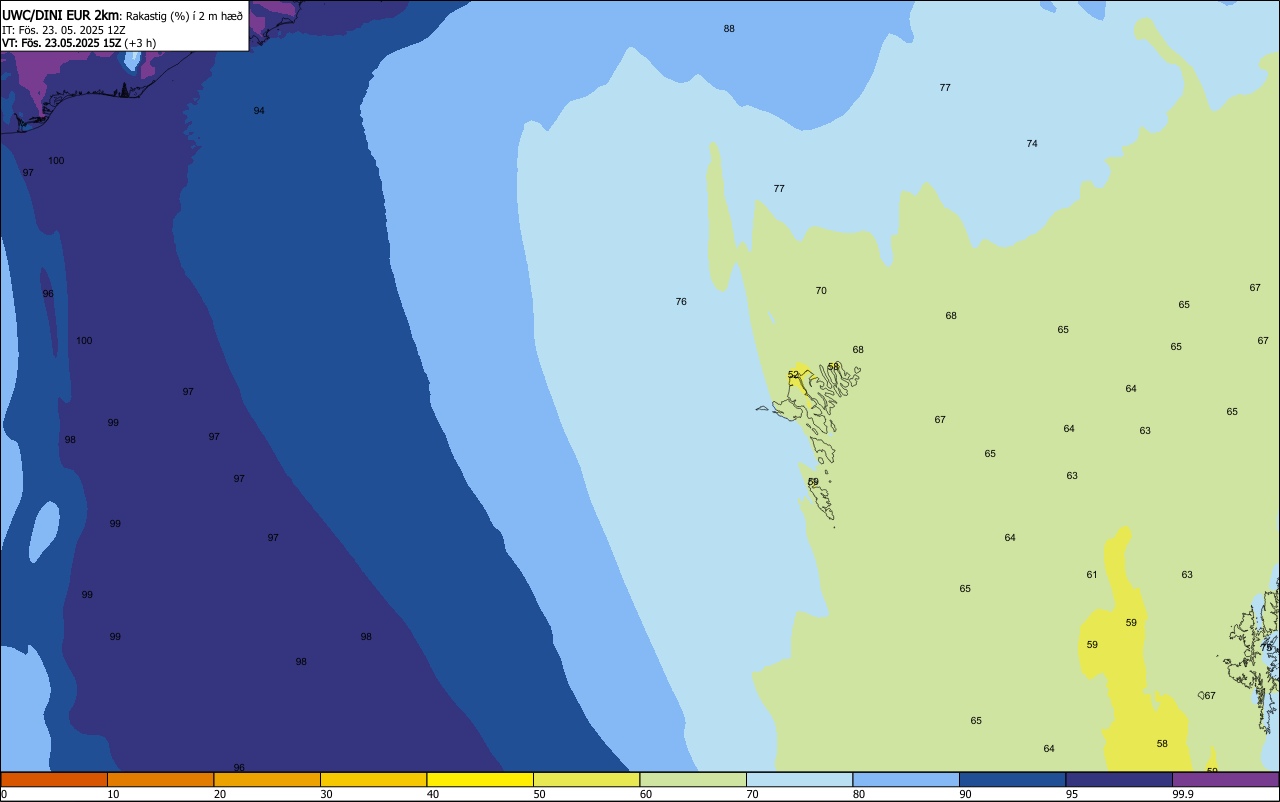Viewport: 1280px width, 802px height.
Task: Click the light blue legend swatch between 70 and 80
Action: [x=799, y=779]
